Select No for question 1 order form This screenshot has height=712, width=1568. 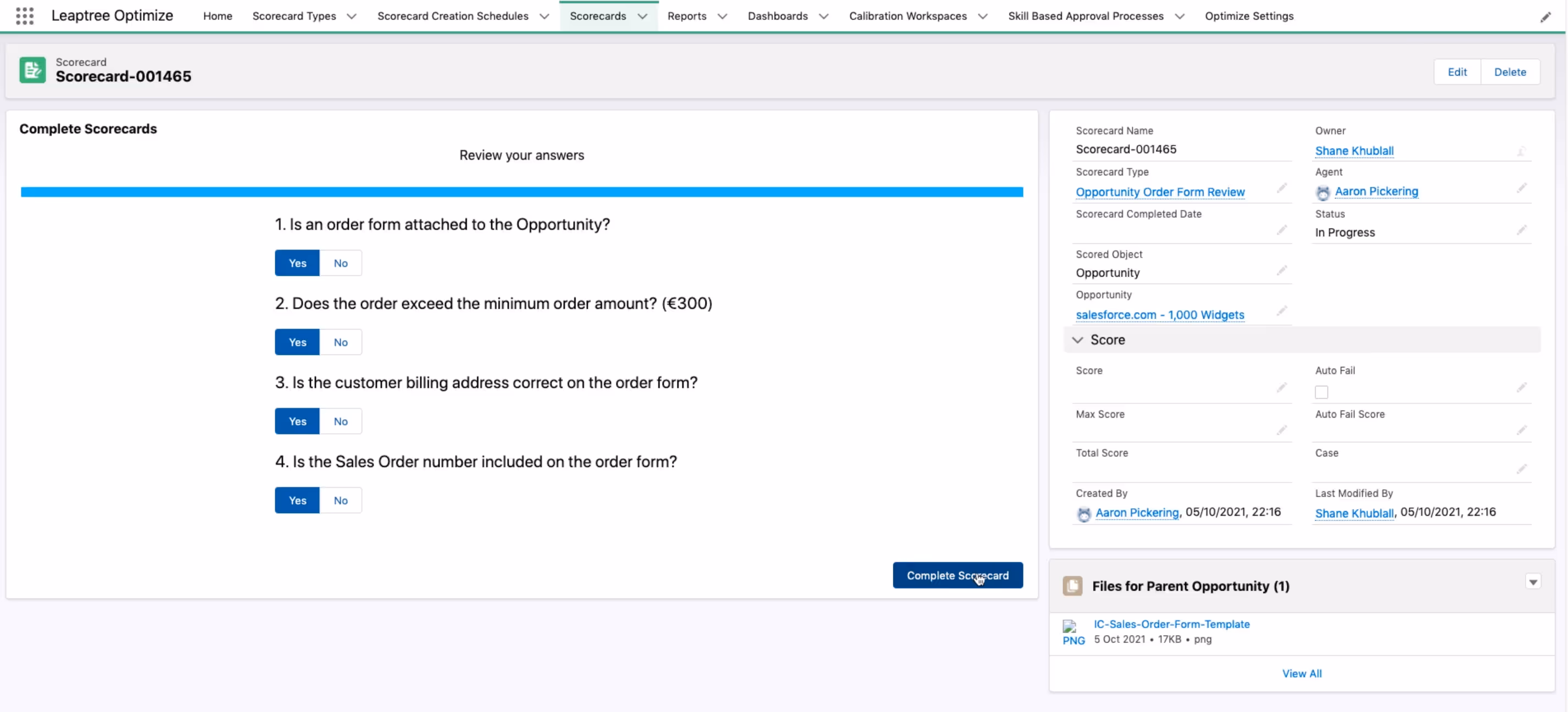pos(340,263)
